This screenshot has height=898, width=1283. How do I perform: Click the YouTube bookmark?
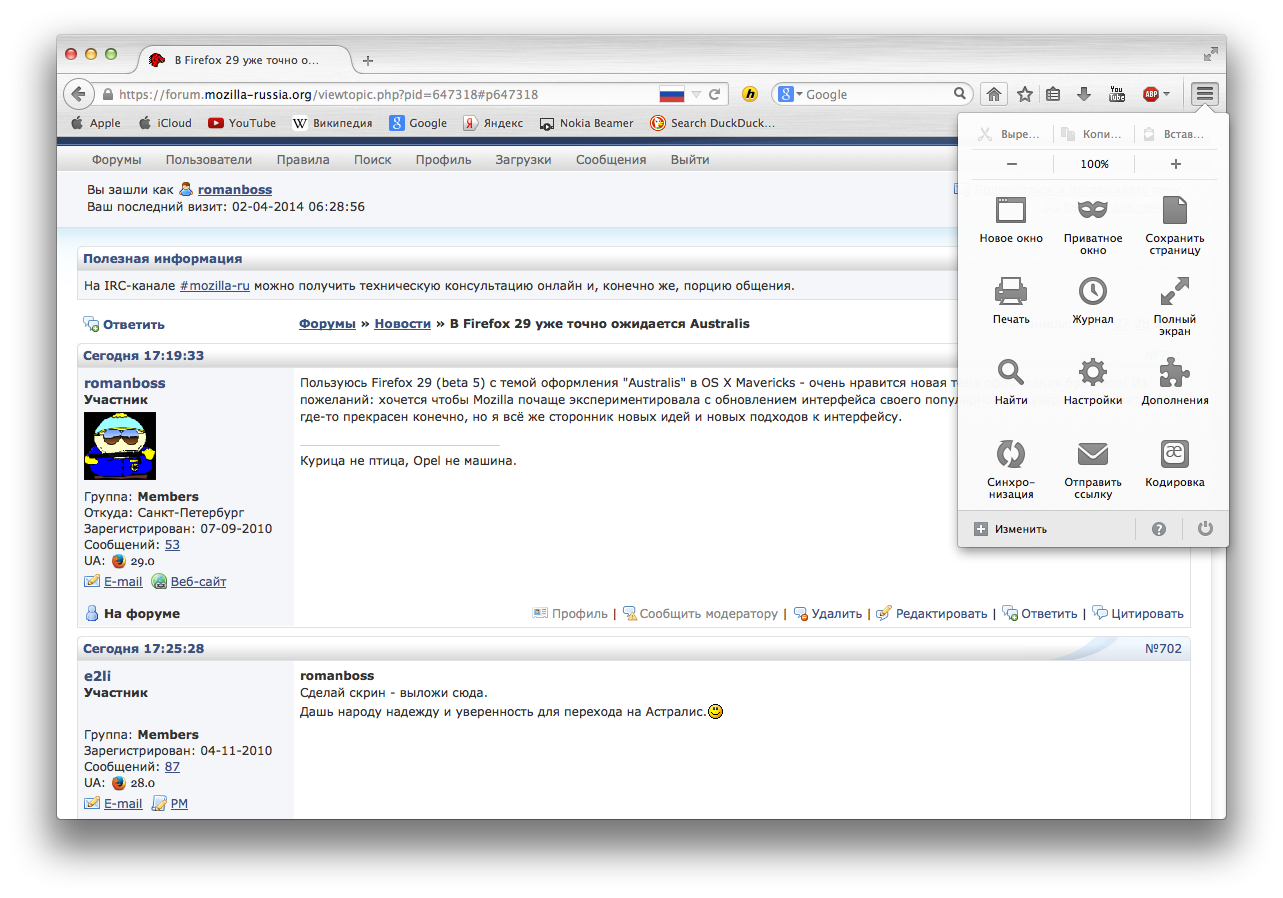click(x=242, y=123)
